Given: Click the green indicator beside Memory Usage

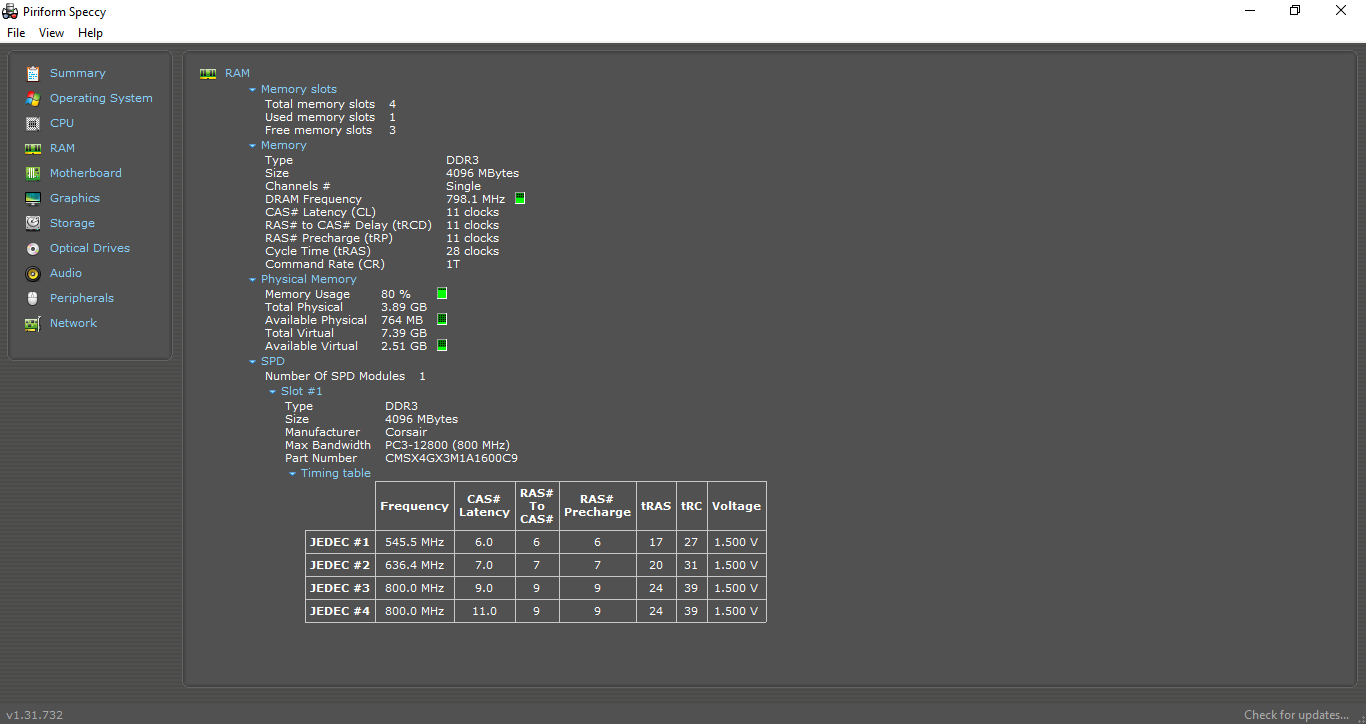Looking at the screenshot, I should coord(442,294).
